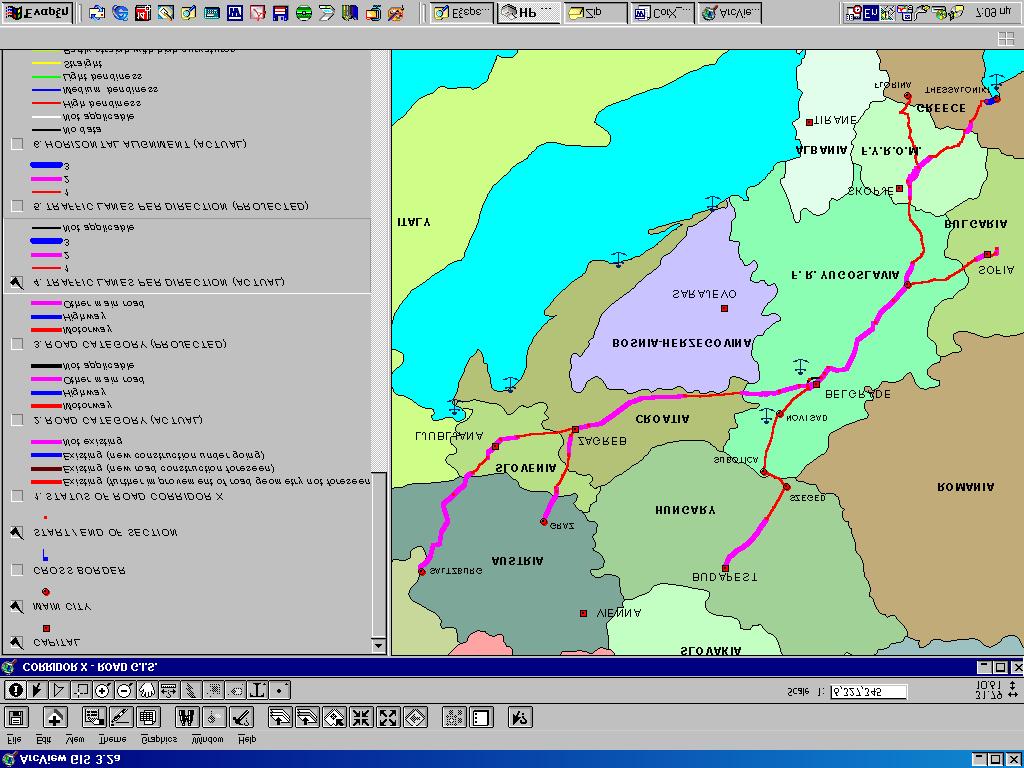Check the Status of Road Corridor X theme
Viewport: 1024px width, 768px height.
coord(18,496)
